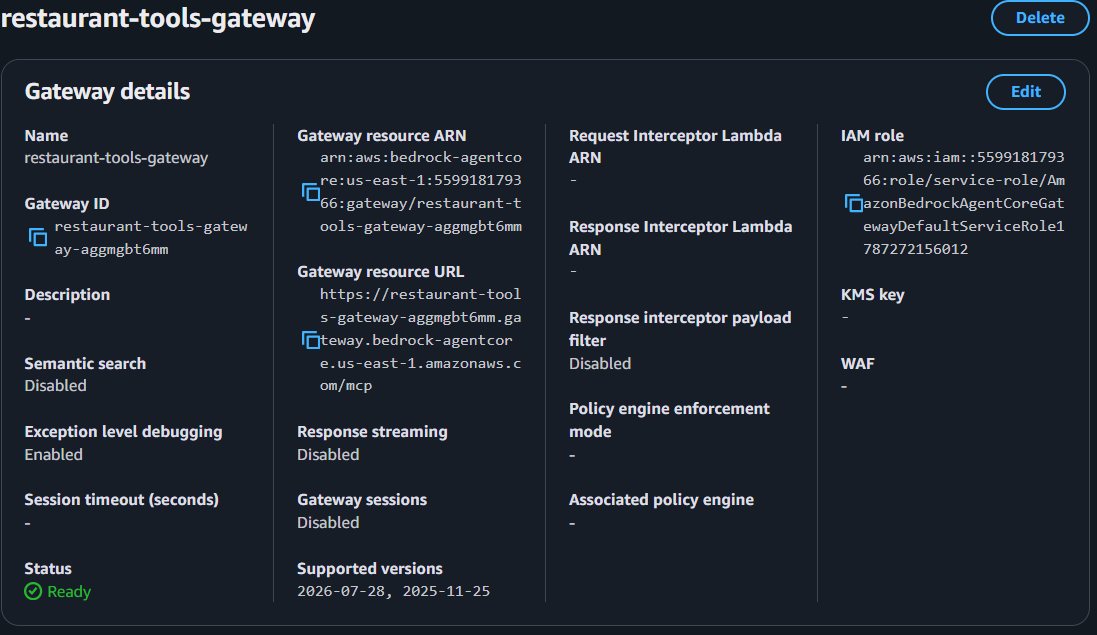Click the Gateway resource URL value text
The image size is (1097, 635).
(x=420, y=340)
